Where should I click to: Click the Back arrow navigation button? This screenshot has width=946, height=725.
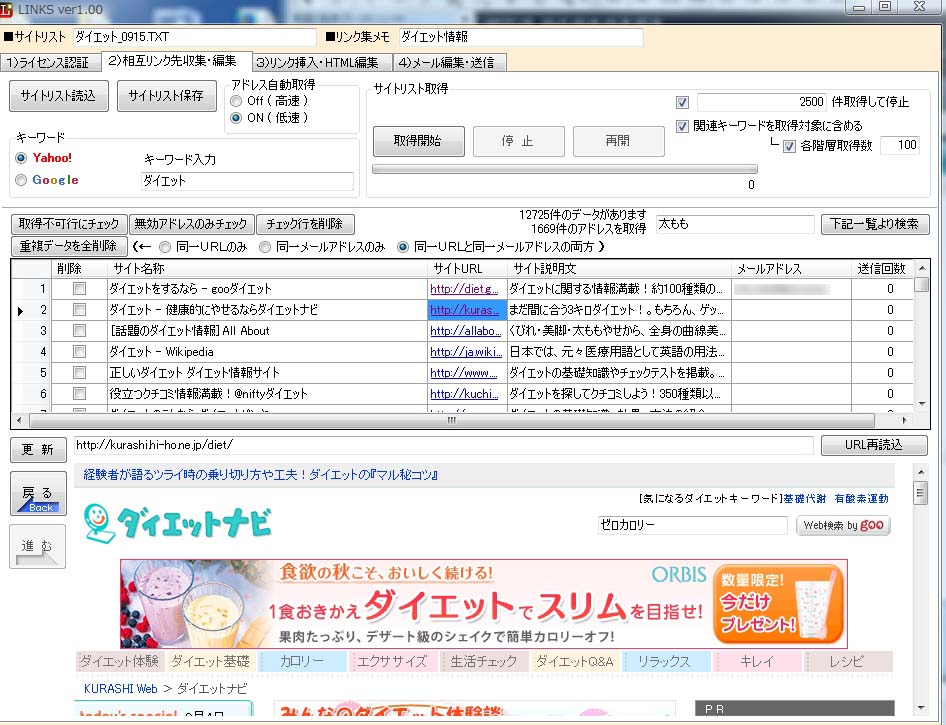click(38, 494)
